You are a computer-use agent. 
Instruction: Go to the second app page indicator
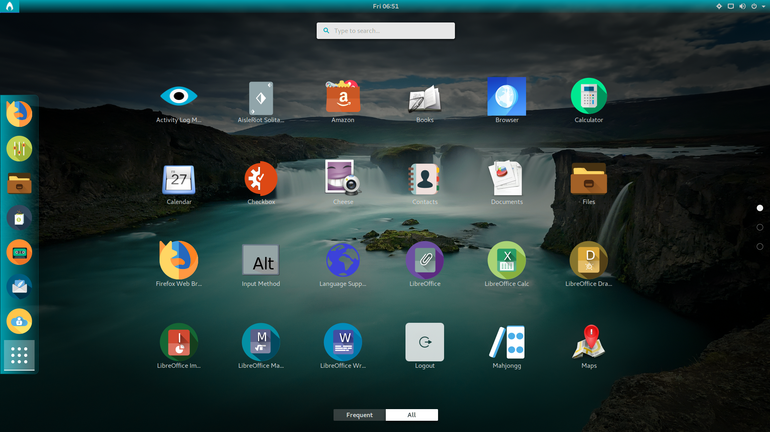click(x=760, y=227)
